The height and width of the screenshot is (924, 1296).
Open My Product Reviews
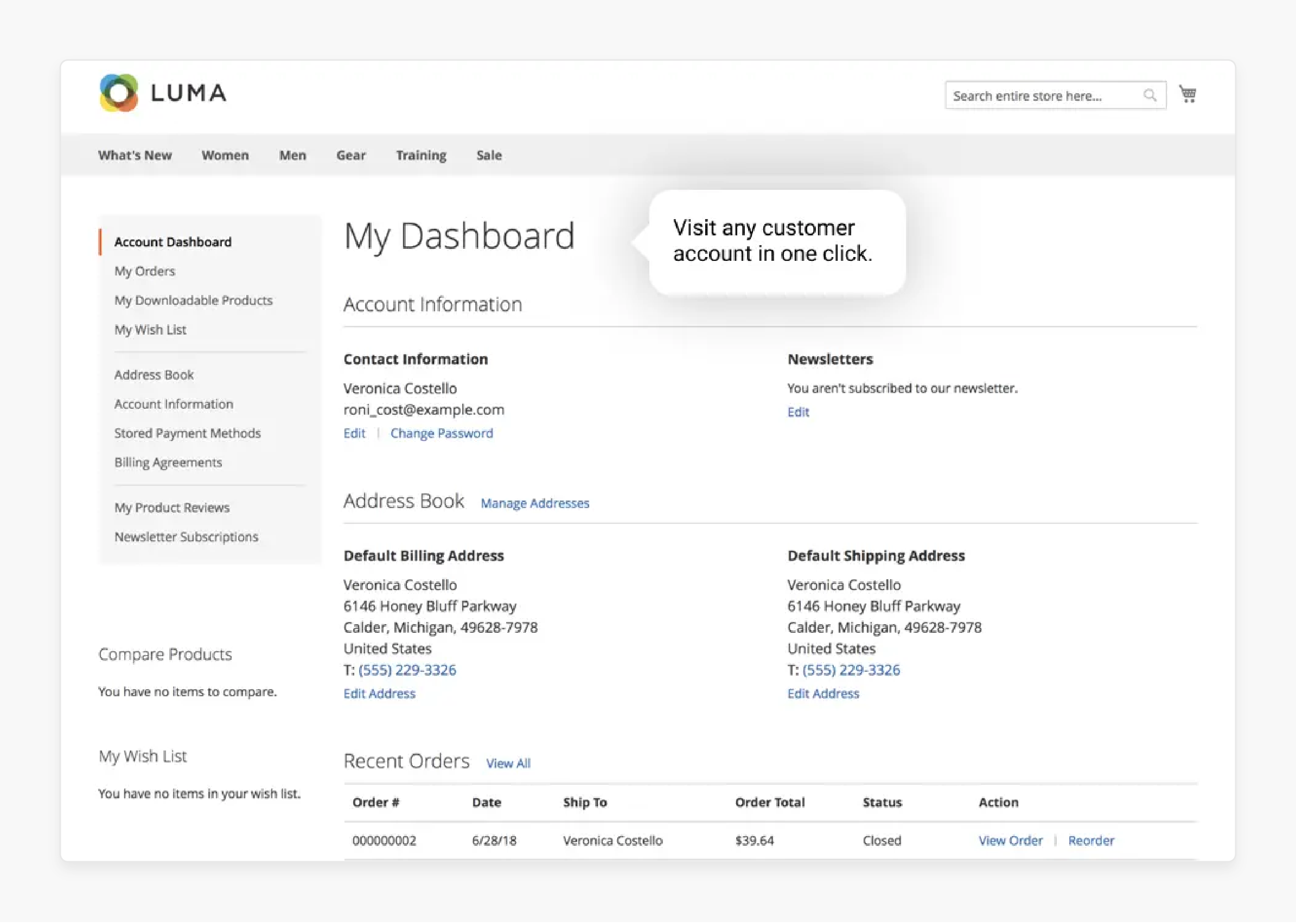(172, 508)
